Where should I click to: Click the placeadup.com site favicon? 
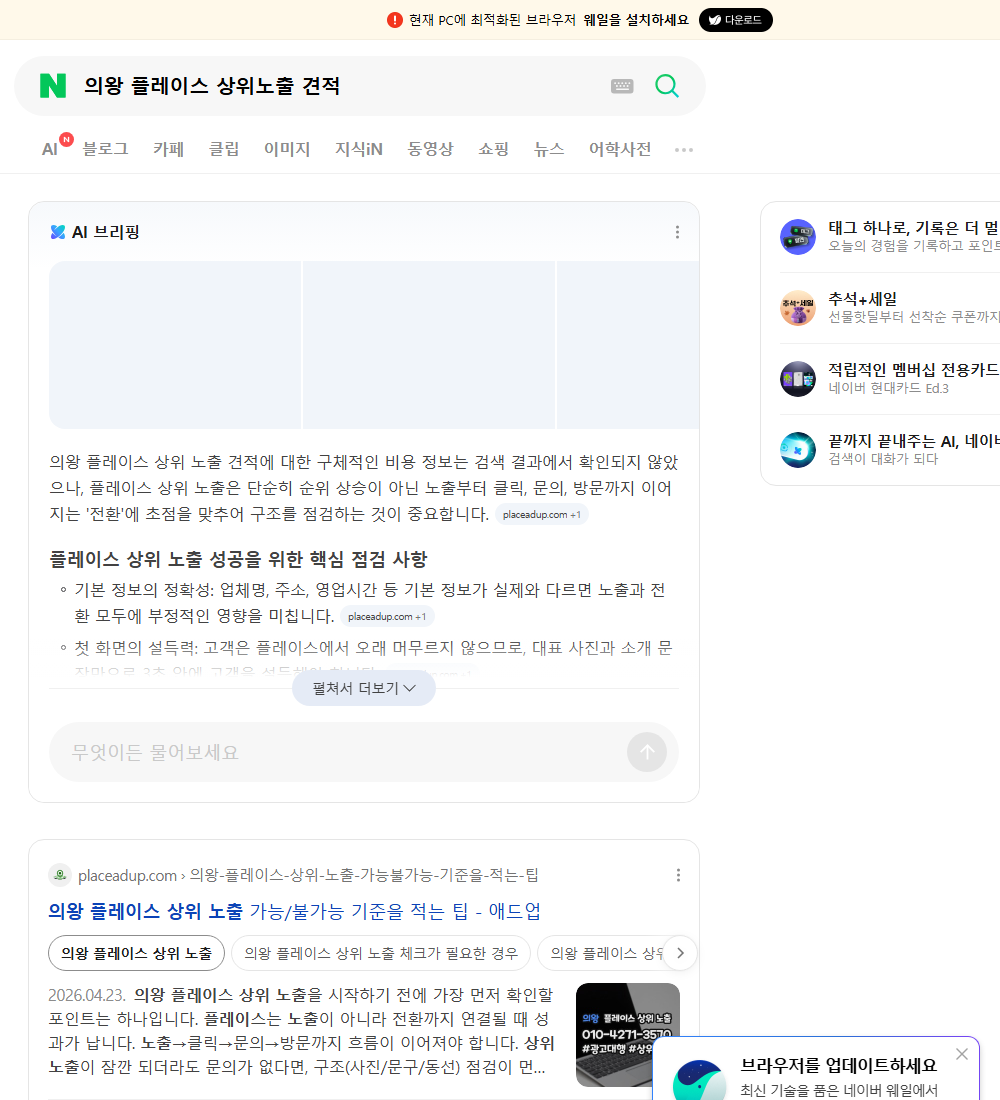pos(60,875)
